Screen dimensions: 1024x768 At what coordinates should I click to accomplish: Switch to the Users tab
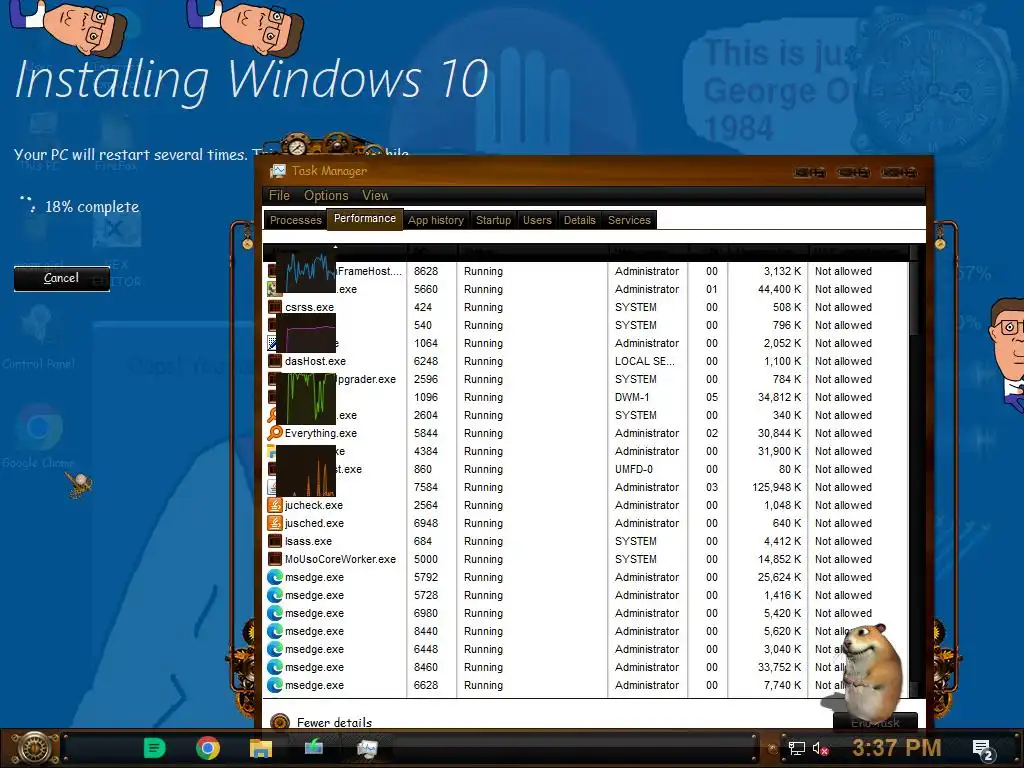(537, 220)
